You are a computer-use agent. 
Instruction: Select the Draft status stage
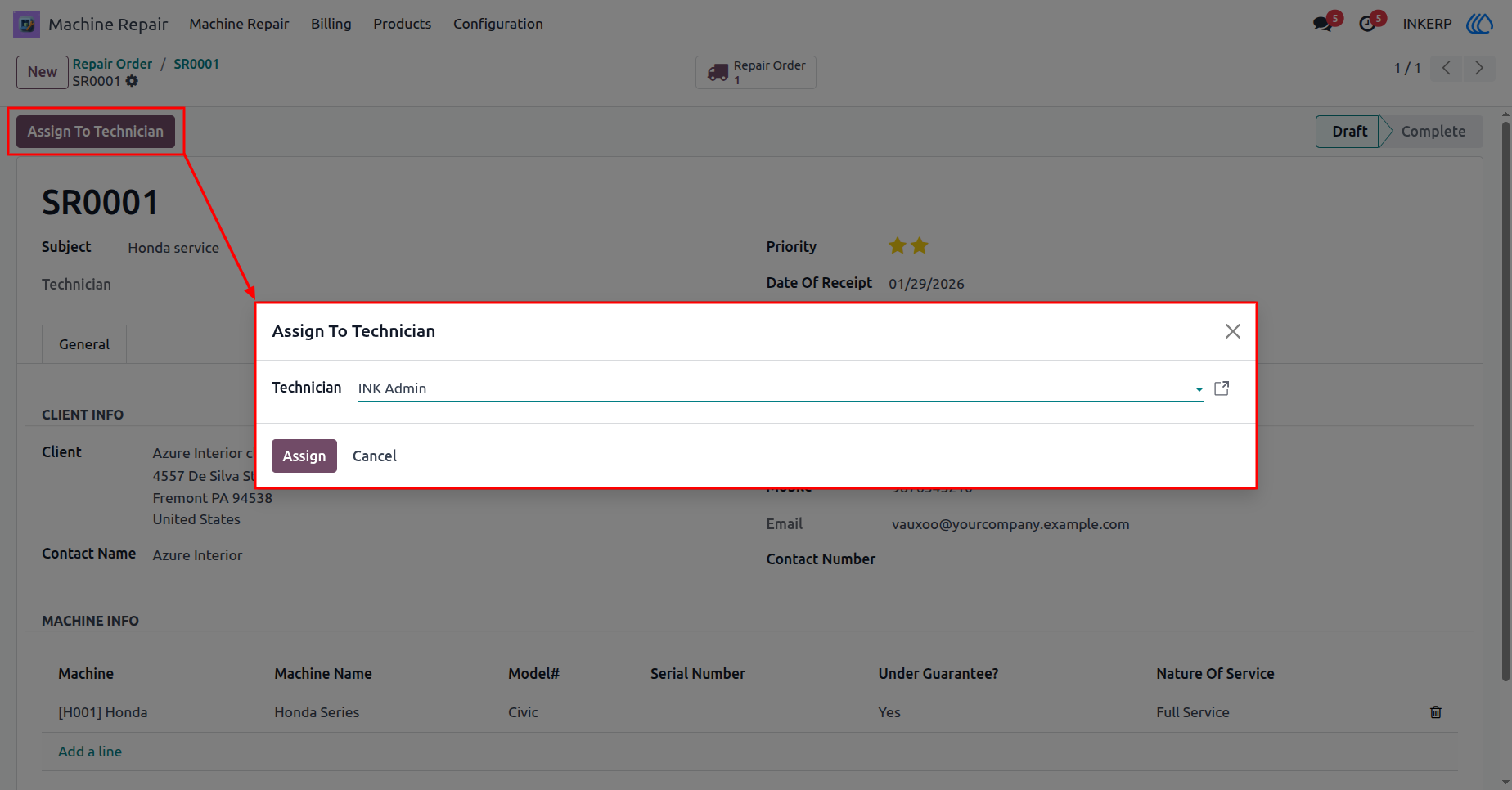(x=1348, y=132)
